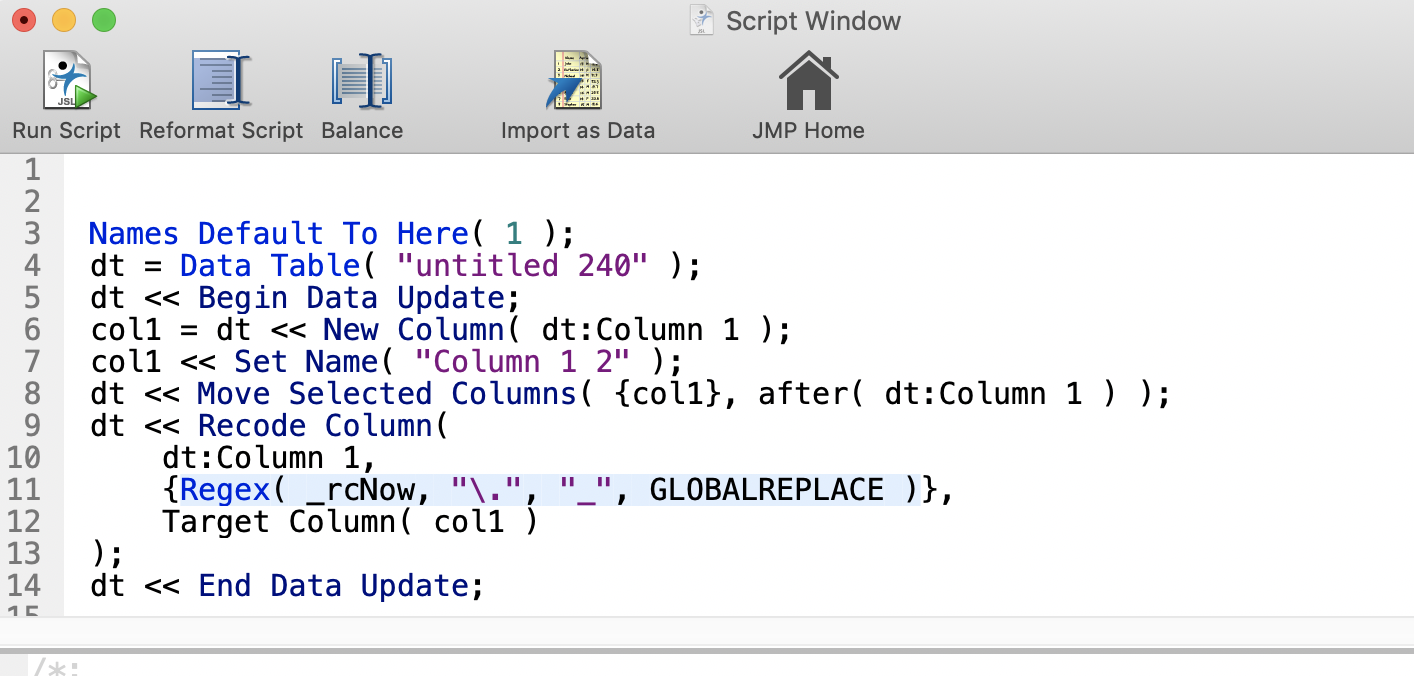
Task: Open Import as Data from the toolbar
Action: (x=576, y=80)
